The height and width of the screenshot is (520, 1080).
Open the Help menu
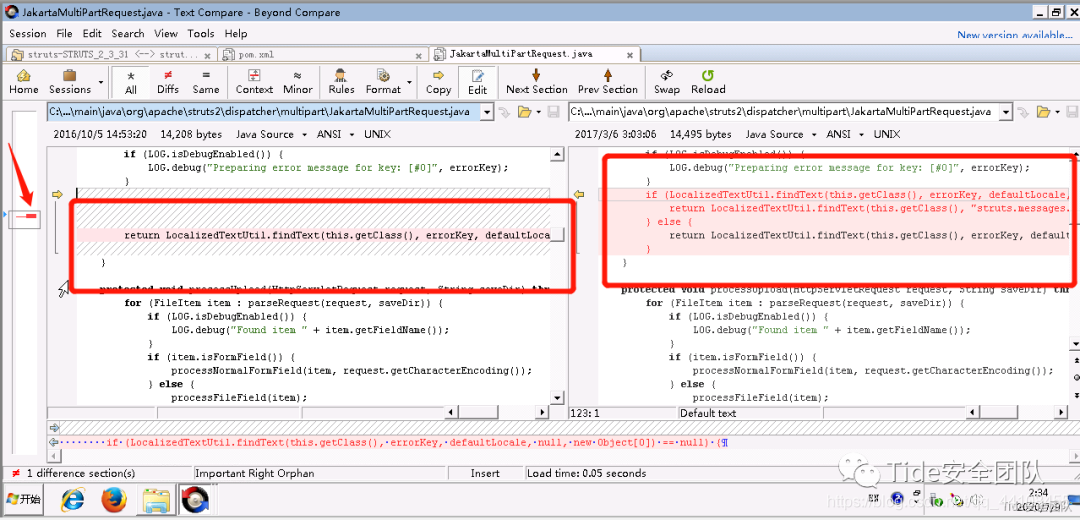(x=236, y=33)
